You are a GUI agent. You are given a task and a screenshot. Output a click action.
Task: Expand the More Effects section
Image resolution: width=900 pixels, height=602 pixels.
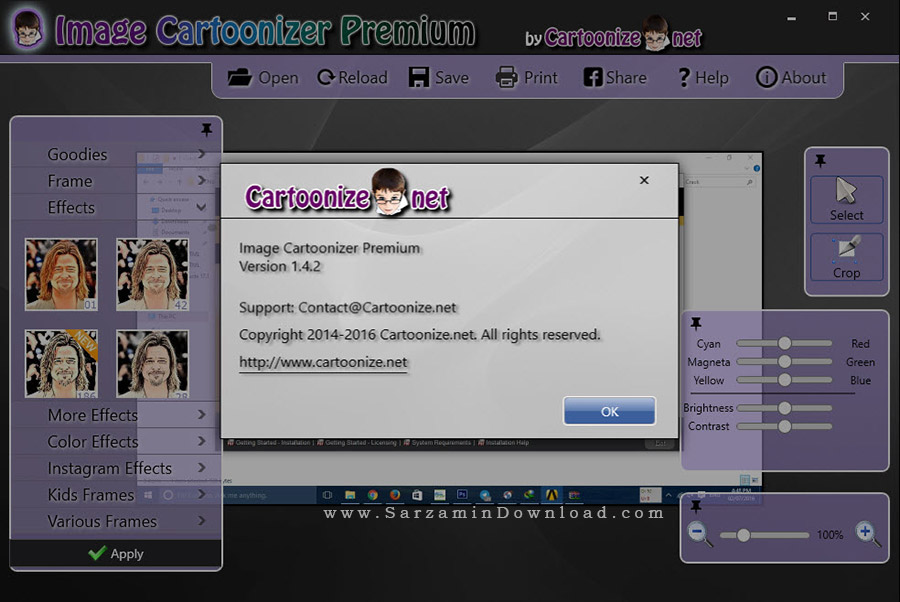coord(115,415)
